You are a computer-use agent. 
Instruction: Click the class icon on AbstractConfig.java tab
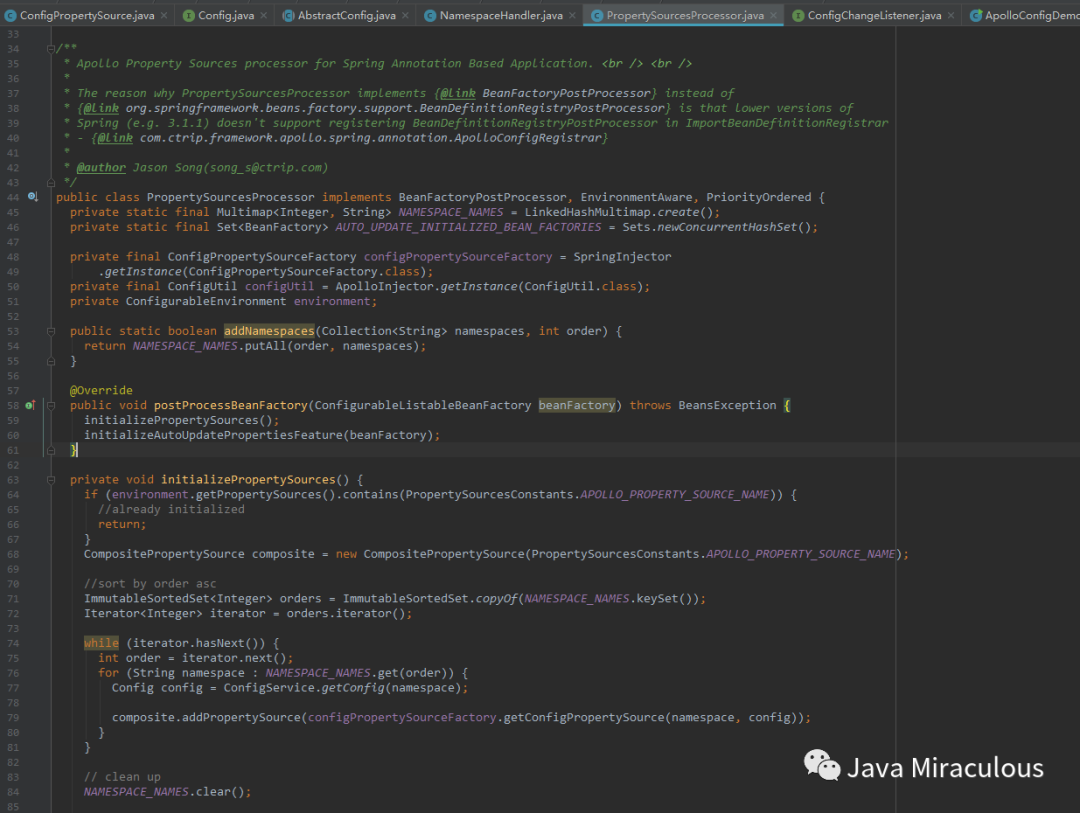click(289, 15)
